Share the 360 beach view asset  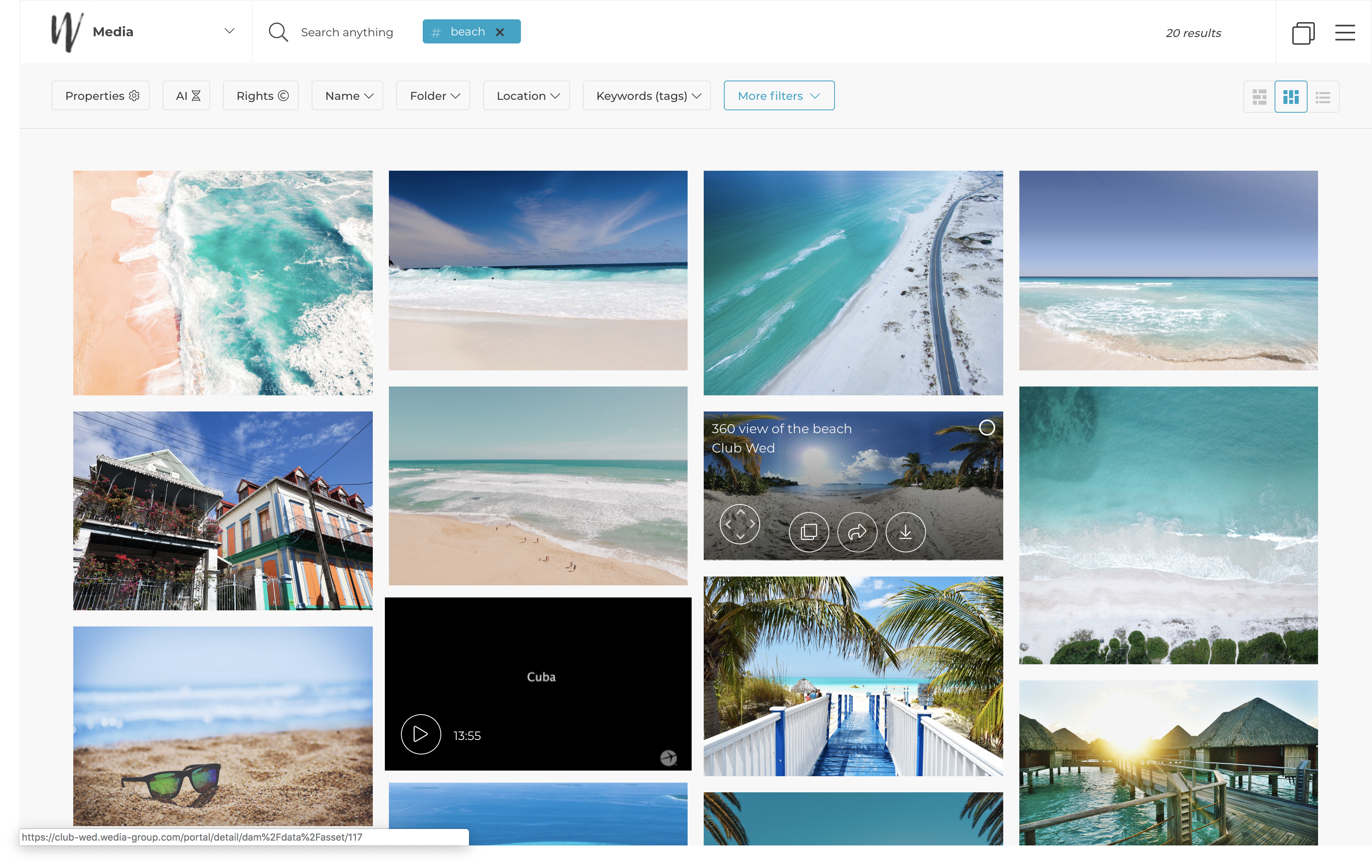[857, 532]
